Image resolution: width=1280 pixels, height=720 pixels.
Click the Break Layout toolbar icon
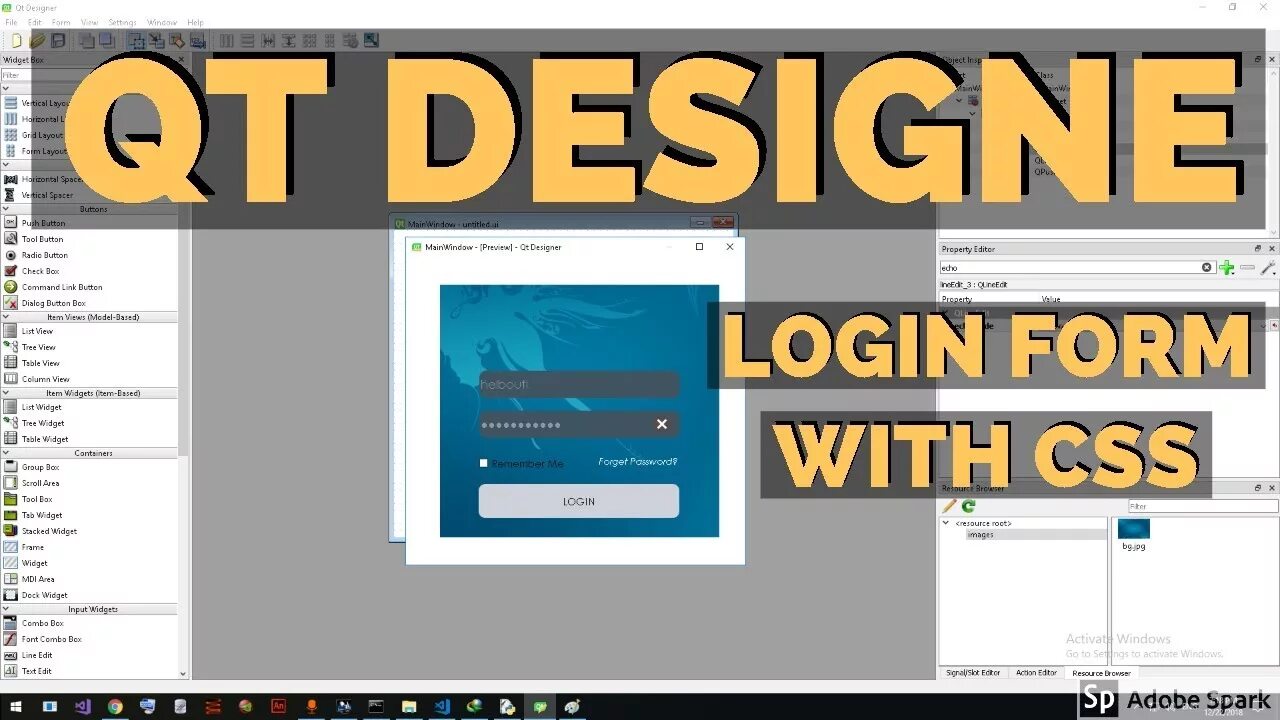pyautogui.click(x=351, y=41)
